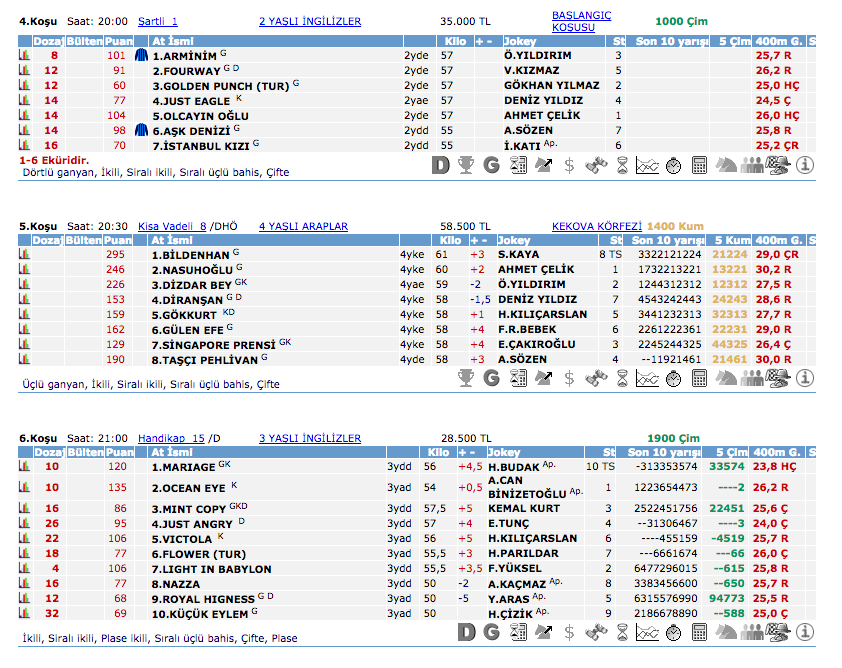842x668 pixels.
Task: Open the KEKOVA KÖRFEZİ race link
Action: coord(596,226)
